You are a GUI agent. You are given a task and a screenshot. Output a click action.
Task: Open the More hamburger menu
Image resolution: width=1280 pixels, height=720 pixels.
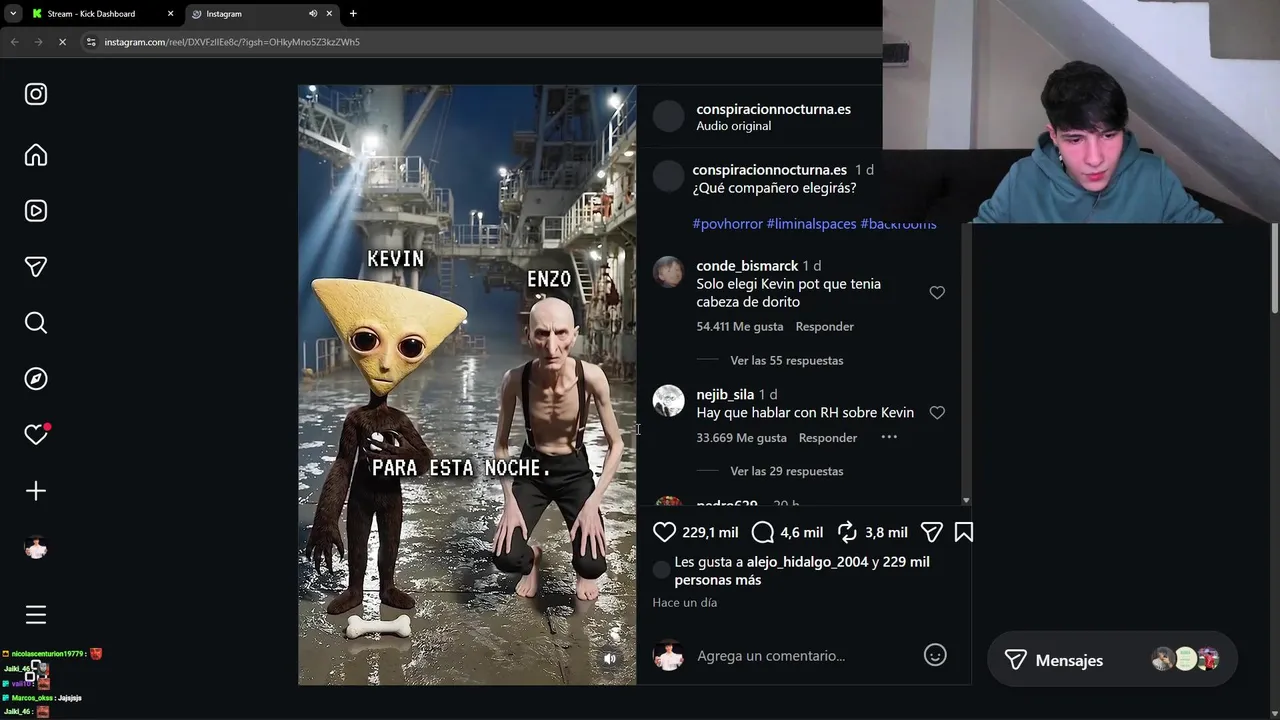36,615
